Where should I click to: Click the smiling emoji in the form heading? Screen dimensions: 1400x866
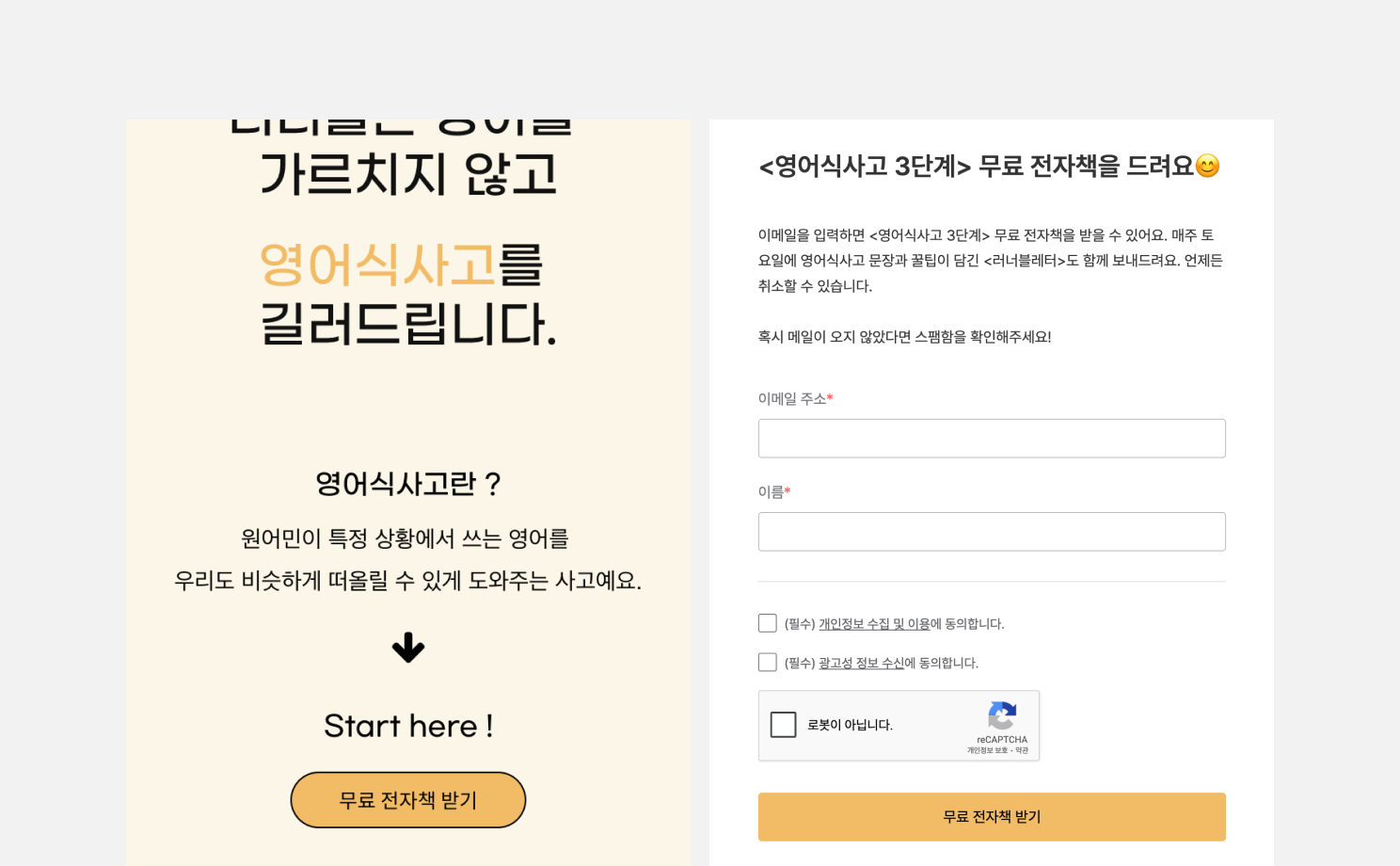click(x=1209, y=166)
